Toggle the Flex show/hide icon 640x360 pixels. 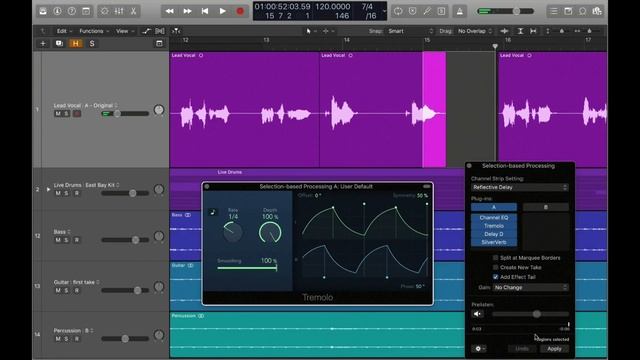click(160, 31)
